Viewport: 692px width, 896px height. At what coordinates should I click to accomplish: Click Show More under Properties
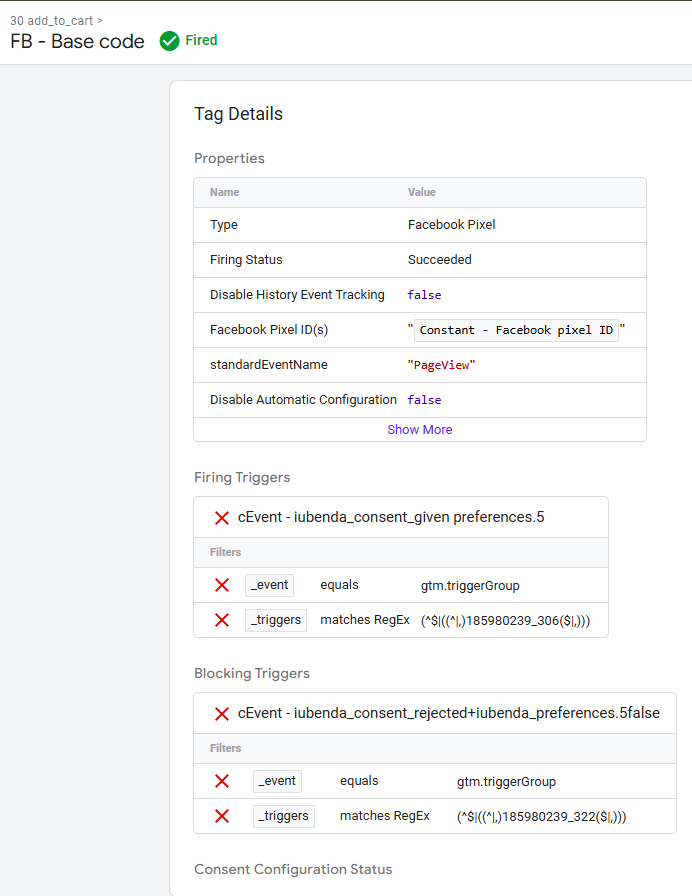[x=419, y=430]
